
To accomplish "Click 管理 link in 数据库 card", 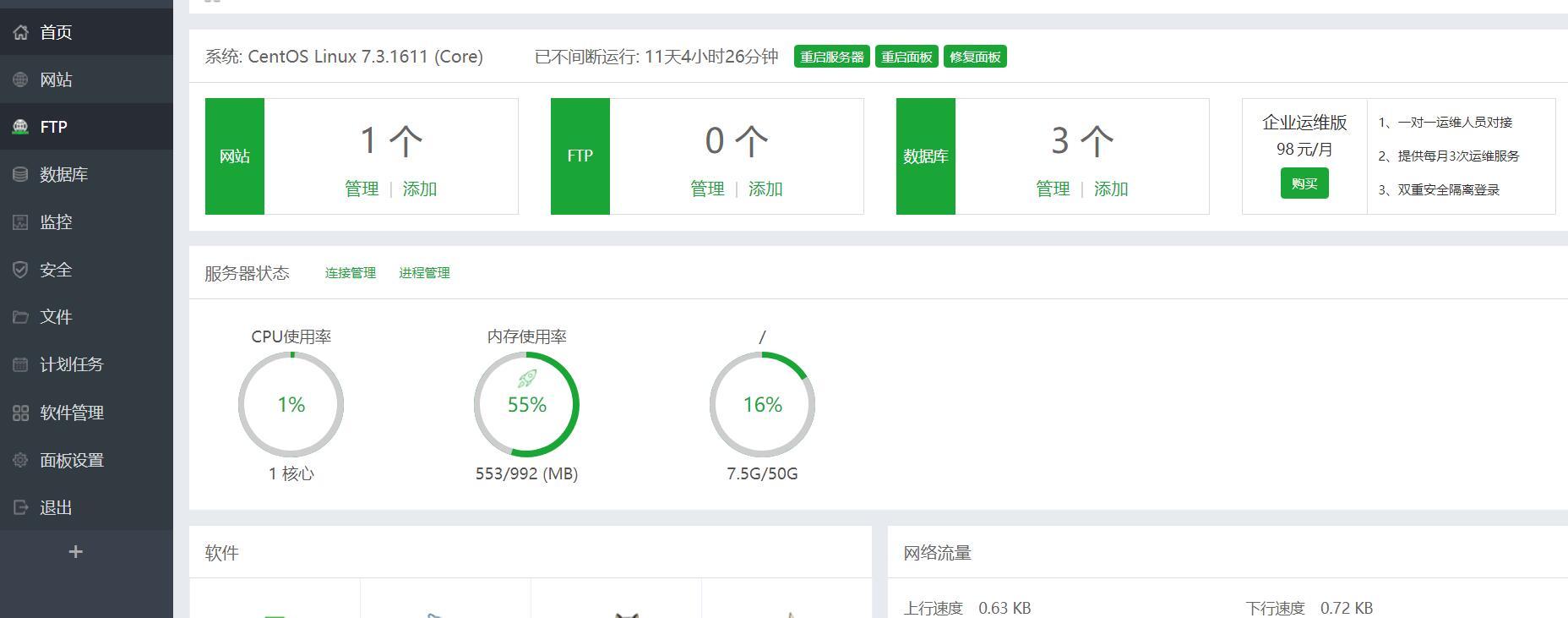I will click(1053, 189).
